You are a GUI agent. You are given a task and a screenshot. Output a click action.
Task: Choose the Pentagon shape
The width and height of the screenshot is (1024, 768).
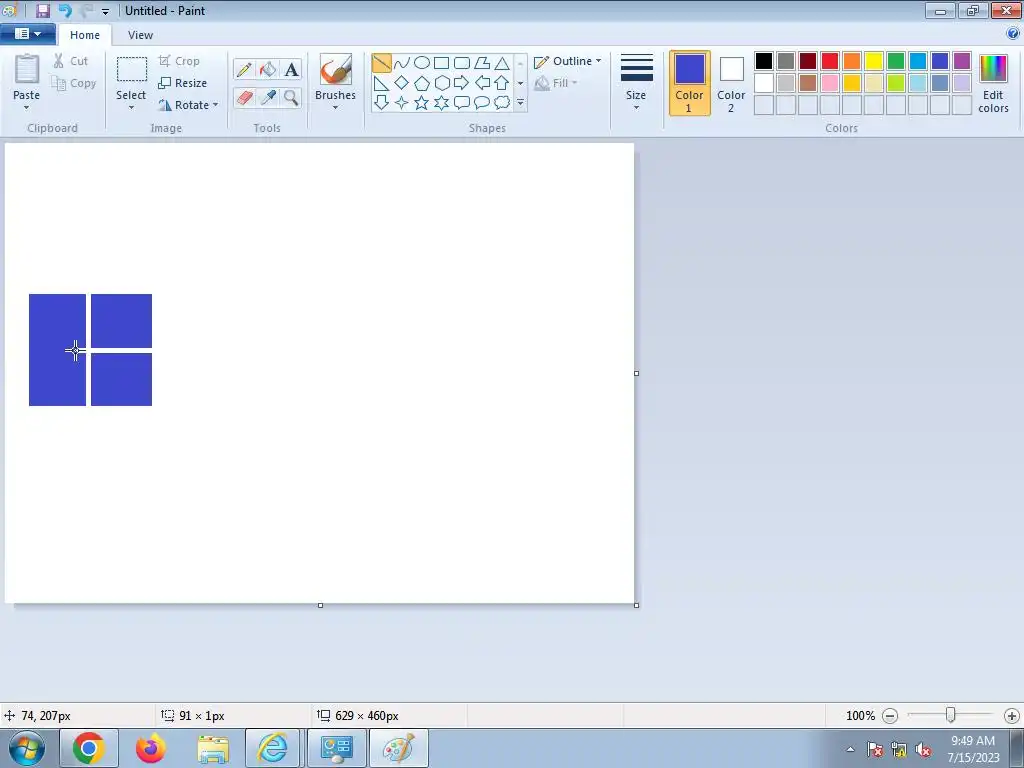(422, 83)
